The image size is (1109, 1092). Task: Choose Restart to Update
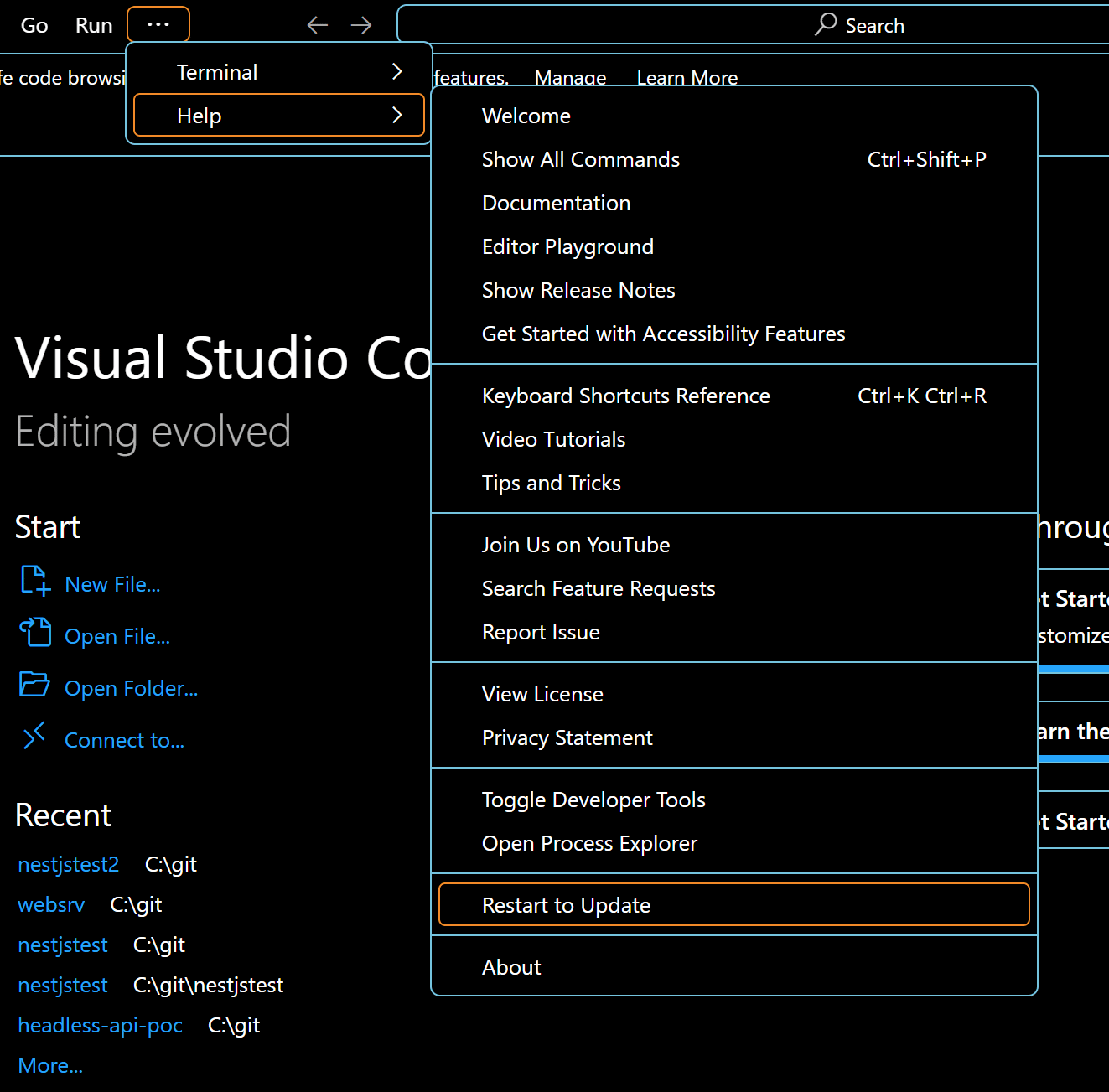(566, 905)
